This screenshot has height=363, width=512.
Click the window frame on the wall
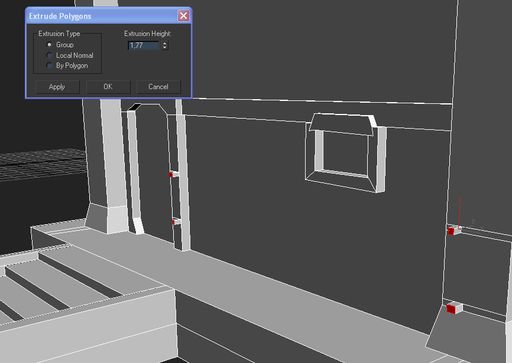[x=347, y=153]
